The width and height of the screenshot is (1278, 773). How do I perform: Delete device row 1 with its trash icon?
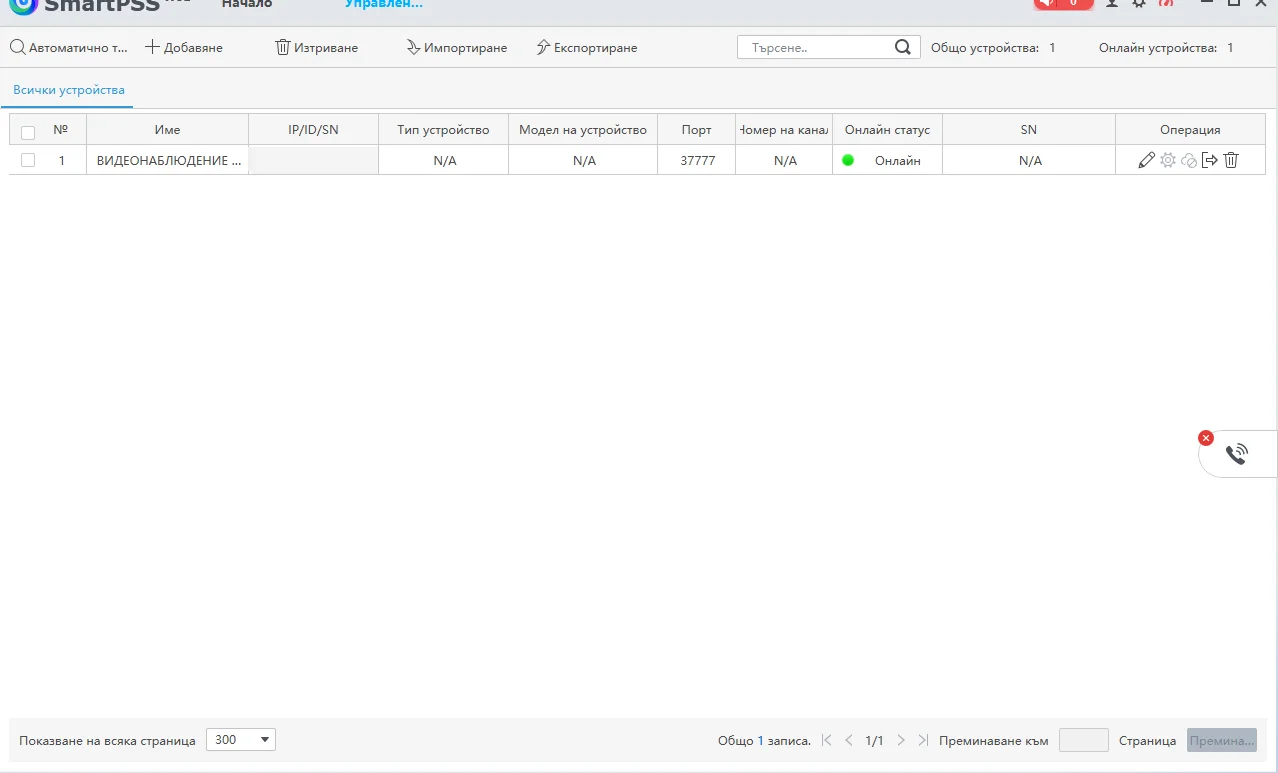coord(1231,160)
